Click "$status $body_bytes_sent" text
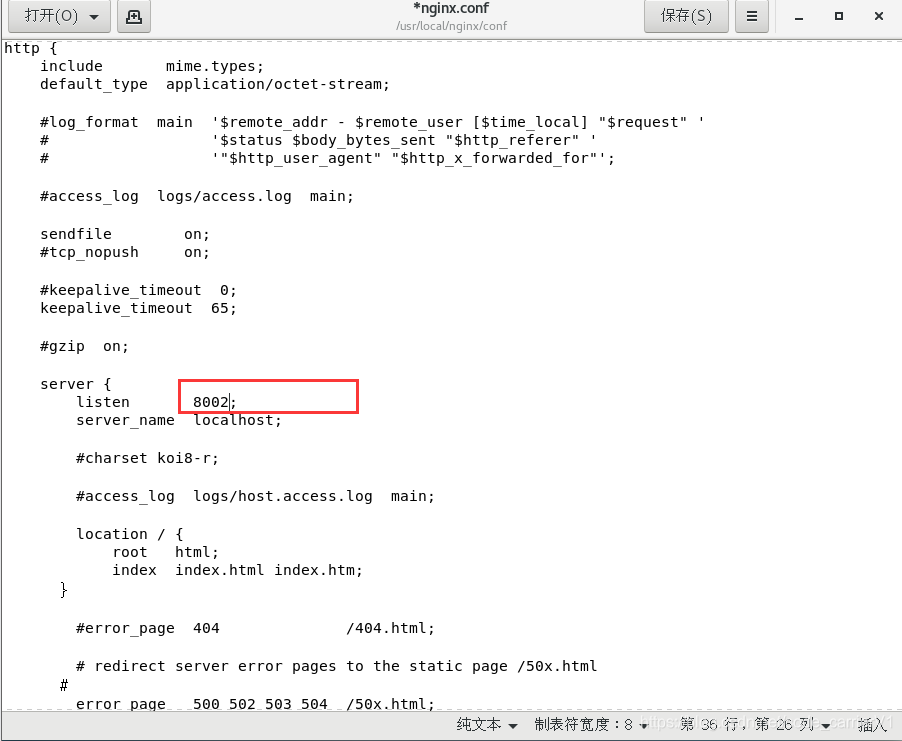The width and height of the screenshot is (902, 741). tap(327, 140)
